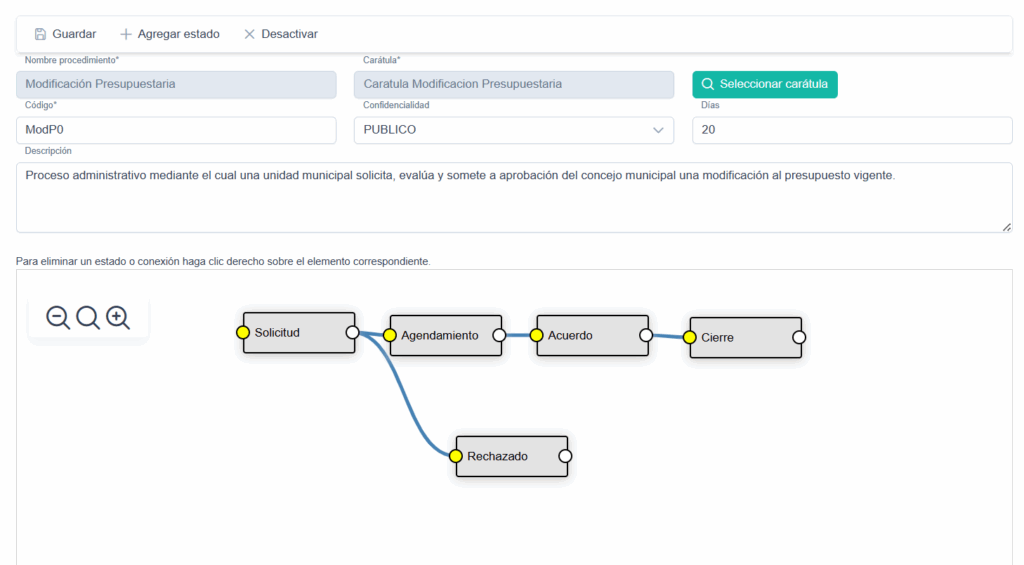This screenshot has width=1024, height=565.
Task: Click the zoom out magnifier icon
Action: 58,318
